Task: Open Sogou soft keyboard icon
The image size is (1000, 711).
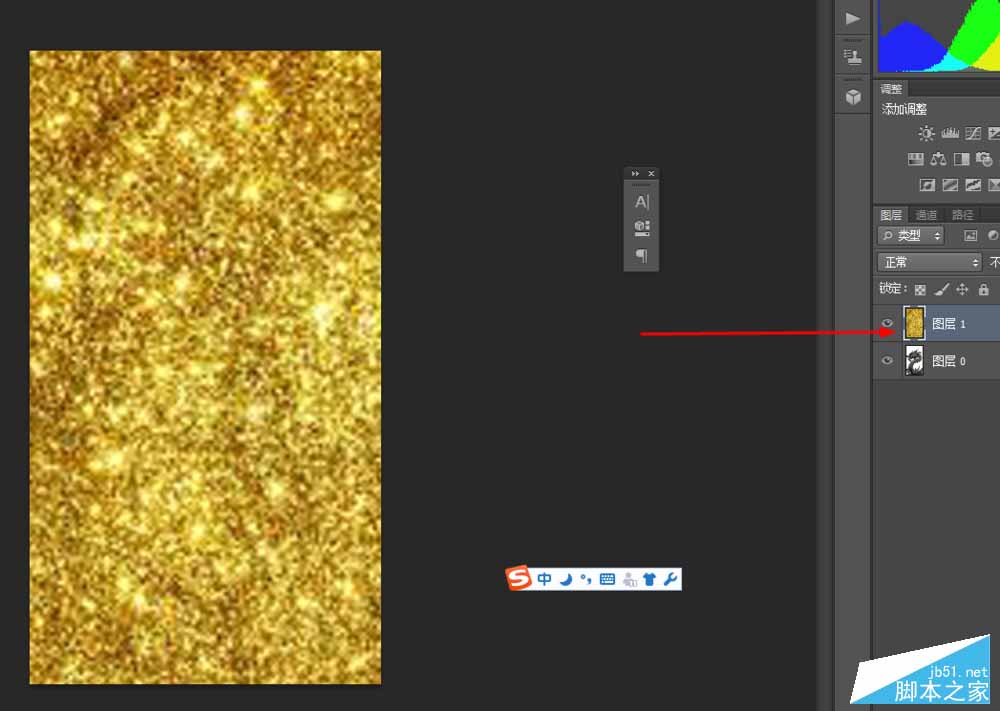Action: 607,579
